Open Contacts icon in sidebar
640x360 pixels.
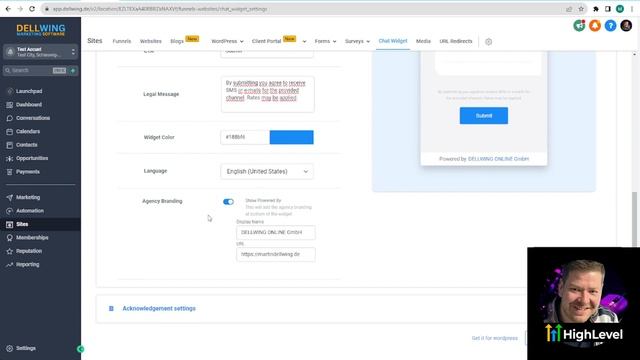coord(10,145)
